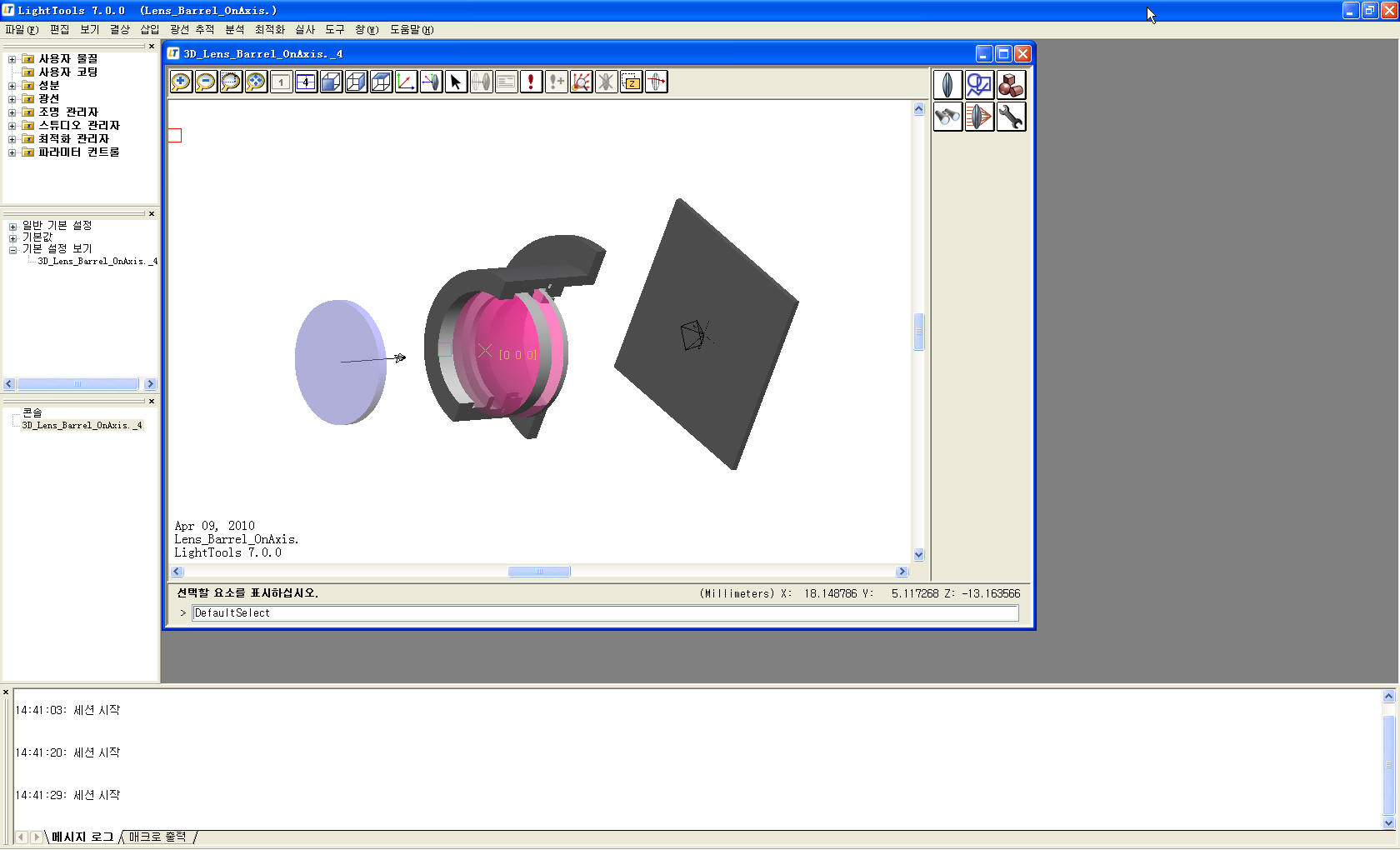Open the 광선 추적 menu
The height and width of the screenshot is (850, 1400).
(192, 29)
